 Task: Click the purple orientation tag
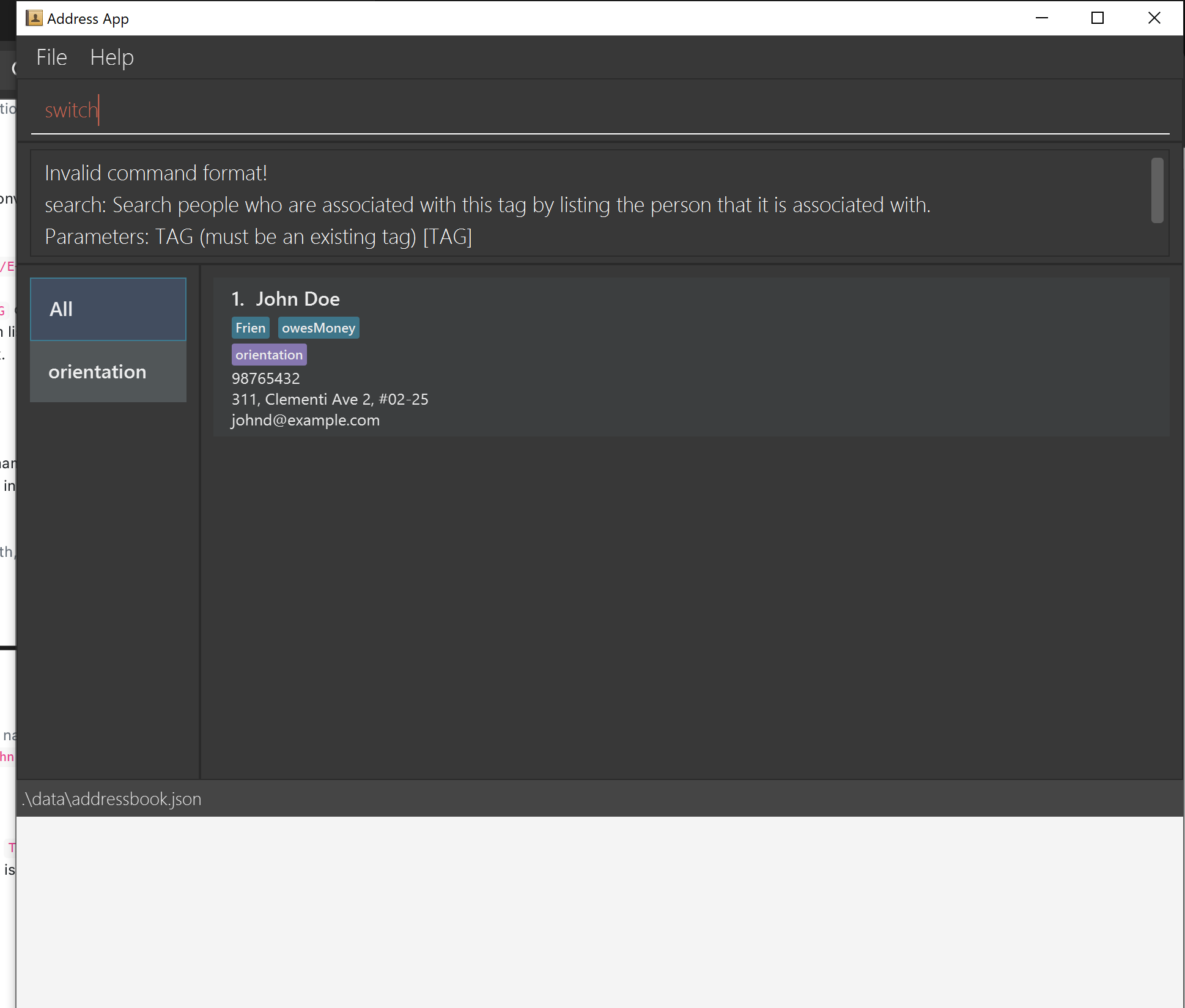click(x=269, y=355)
